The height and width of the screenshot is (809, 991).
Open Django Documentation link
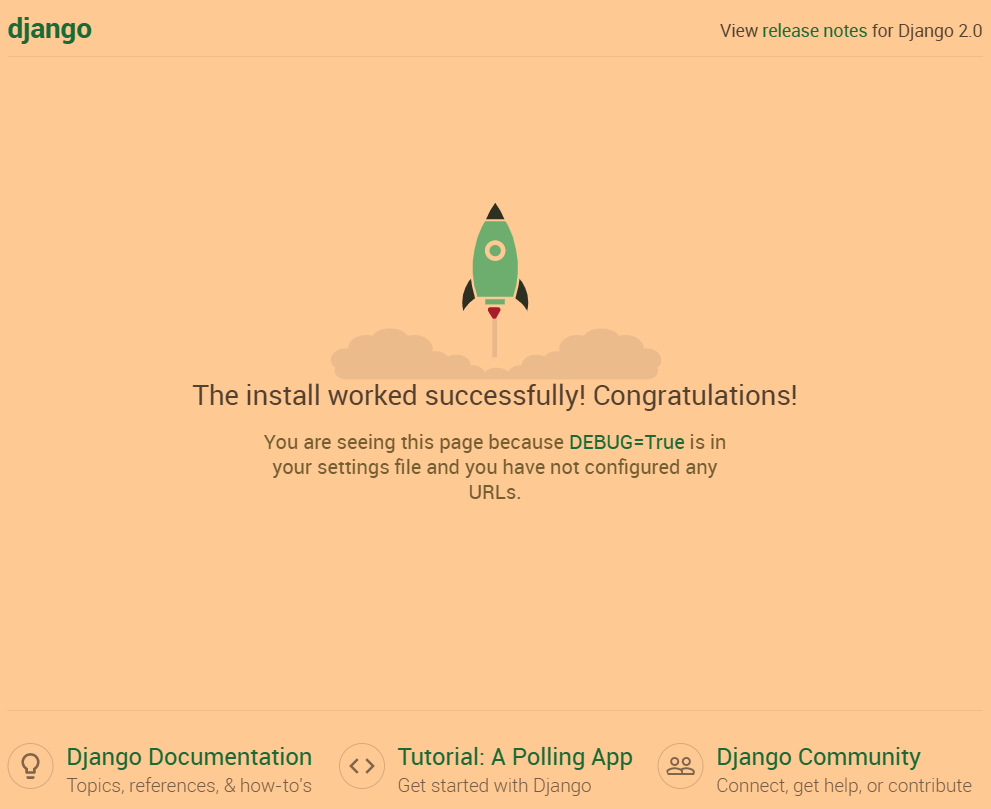click(189, 757)
